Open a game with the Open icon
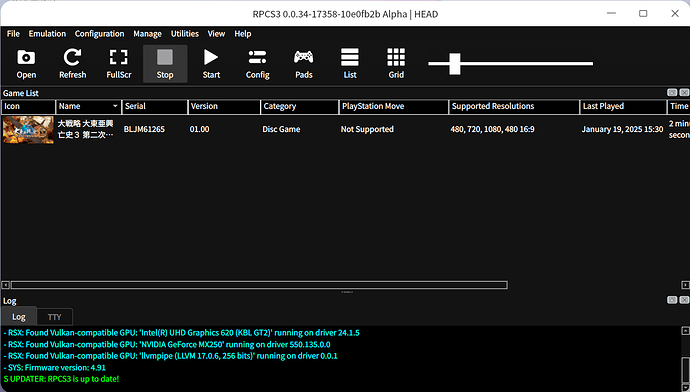Viewport: 690px width, 392px height. click(x=26, y=64)
